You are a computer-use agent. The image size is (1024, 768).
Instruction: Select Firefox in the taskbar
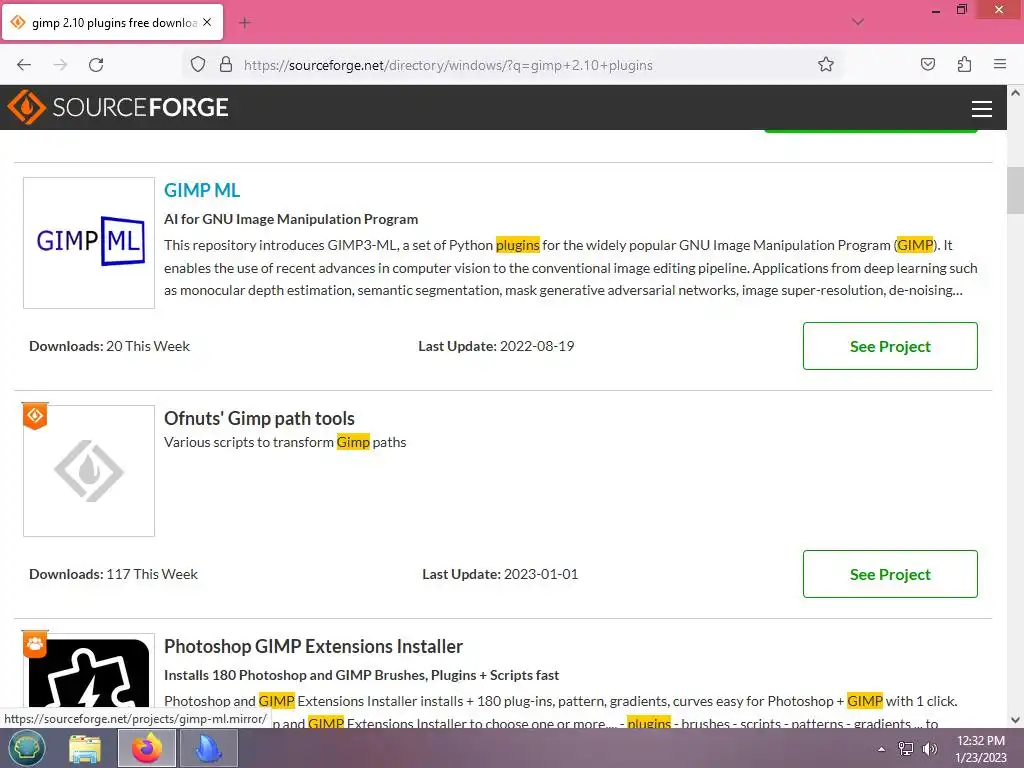pos(146,748)
